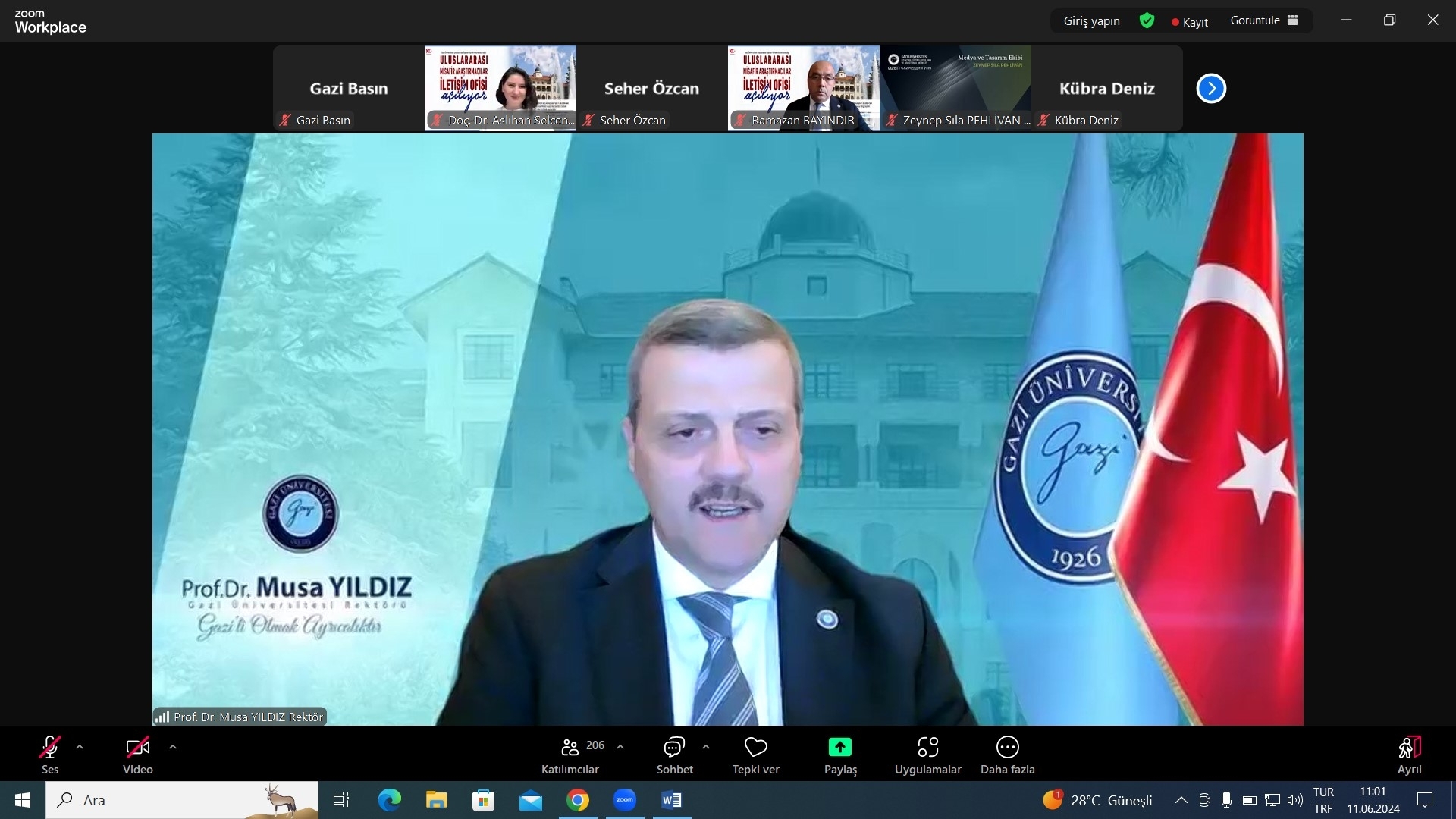
Task: Open audio options arrow next to Ses
Action: pyautogui.click(x=80, y=747)
